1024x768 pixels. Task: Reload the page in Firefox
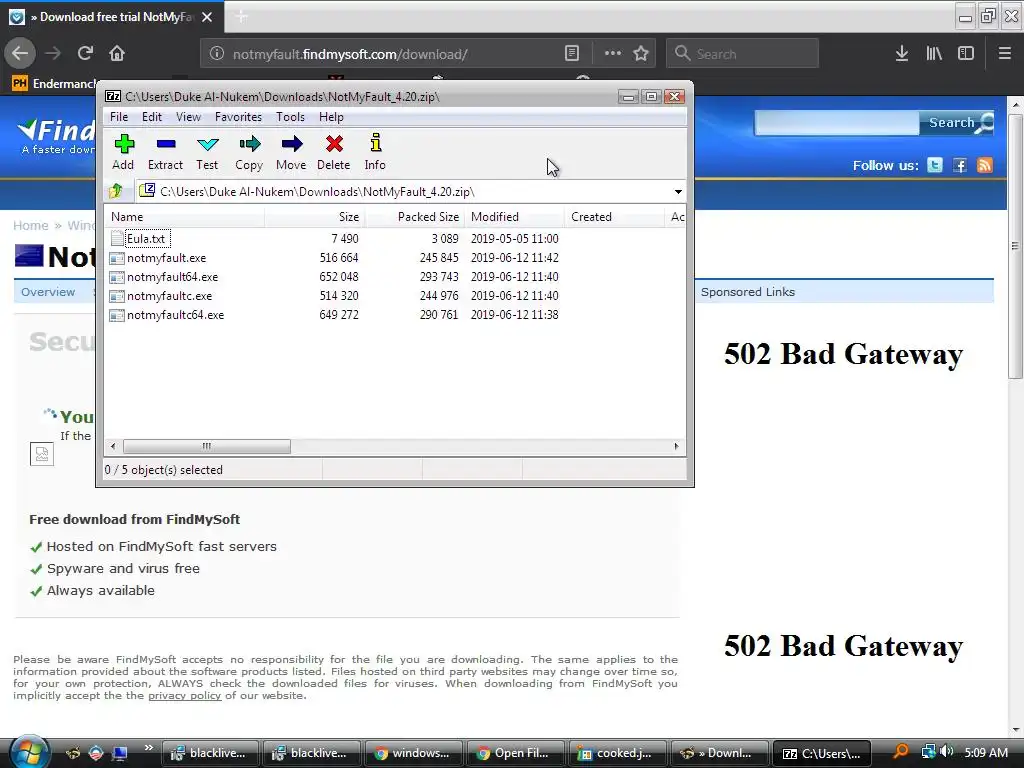click(85, 53)
